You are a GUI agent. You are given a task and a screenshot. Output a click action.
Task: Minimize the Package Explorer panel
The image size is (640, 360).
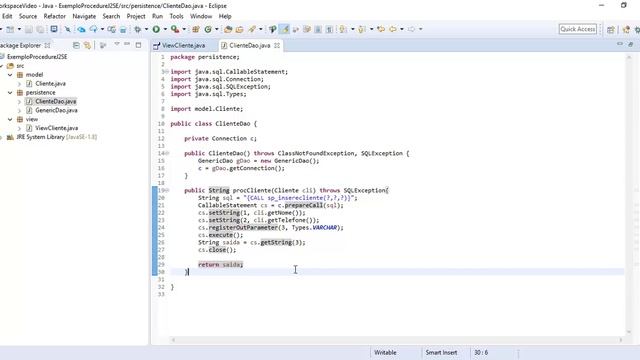(x=127, y=44)
